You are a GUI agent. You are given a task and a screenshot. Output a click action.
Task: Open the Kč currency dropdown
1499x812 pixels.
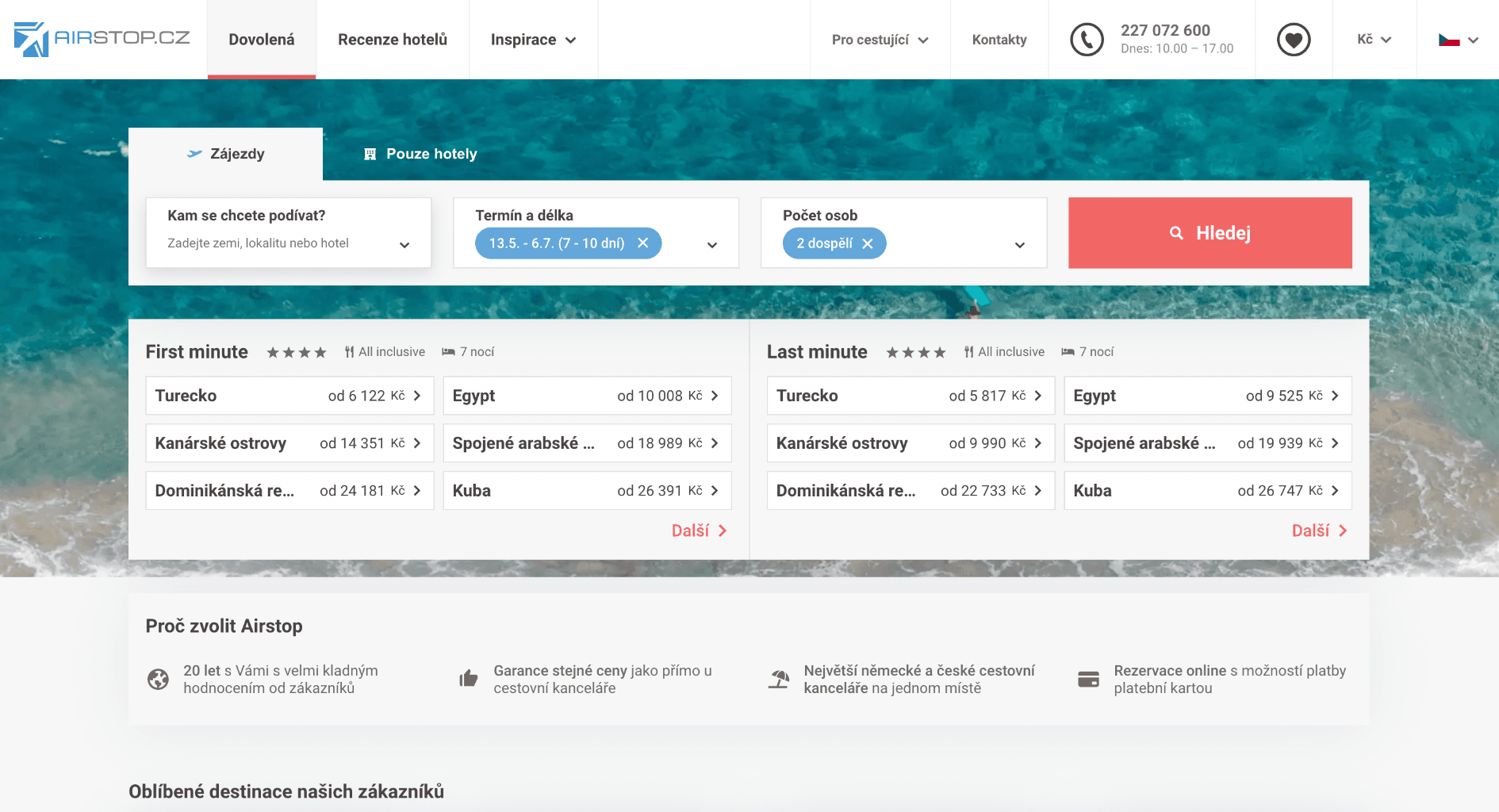pyautogui.click(x=1373, y=39)
